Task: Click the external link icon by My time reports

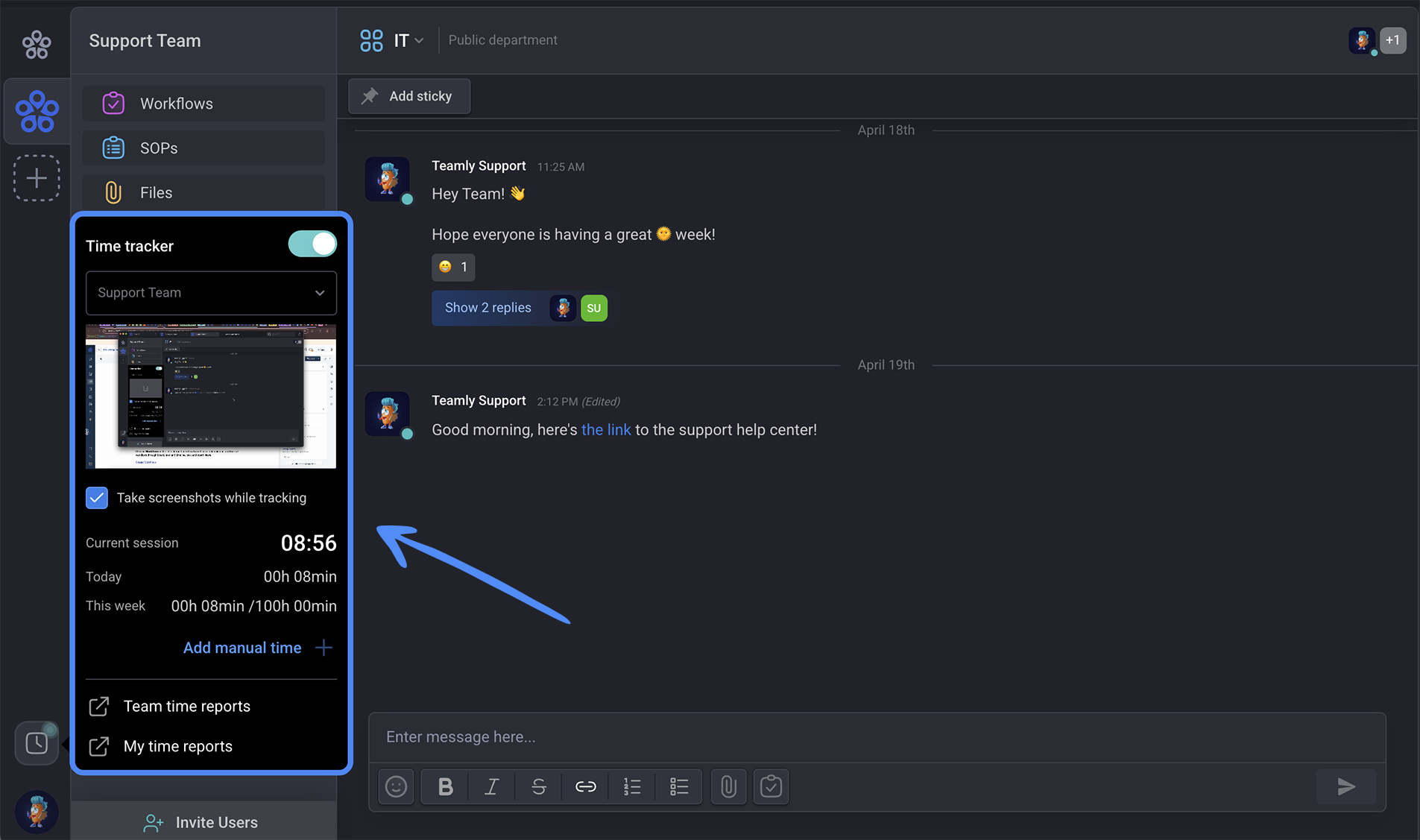Action: (x=99, y=746)
